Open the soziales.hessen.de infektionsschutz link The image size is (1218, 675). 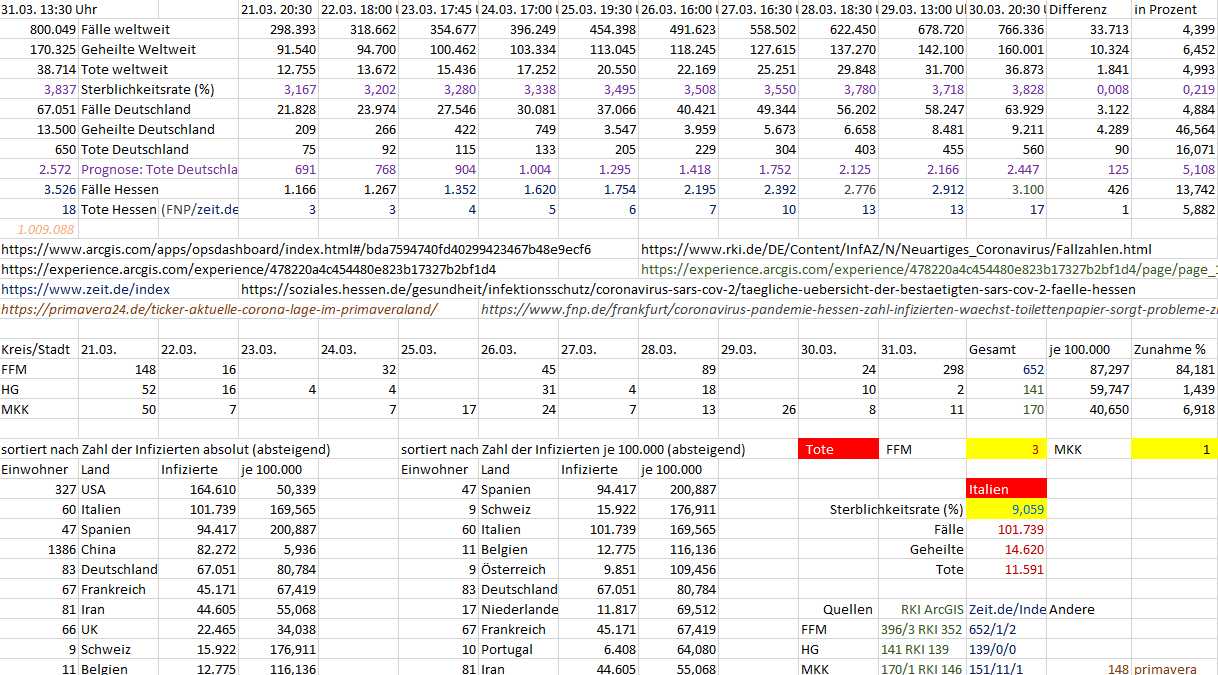(688, 289)
